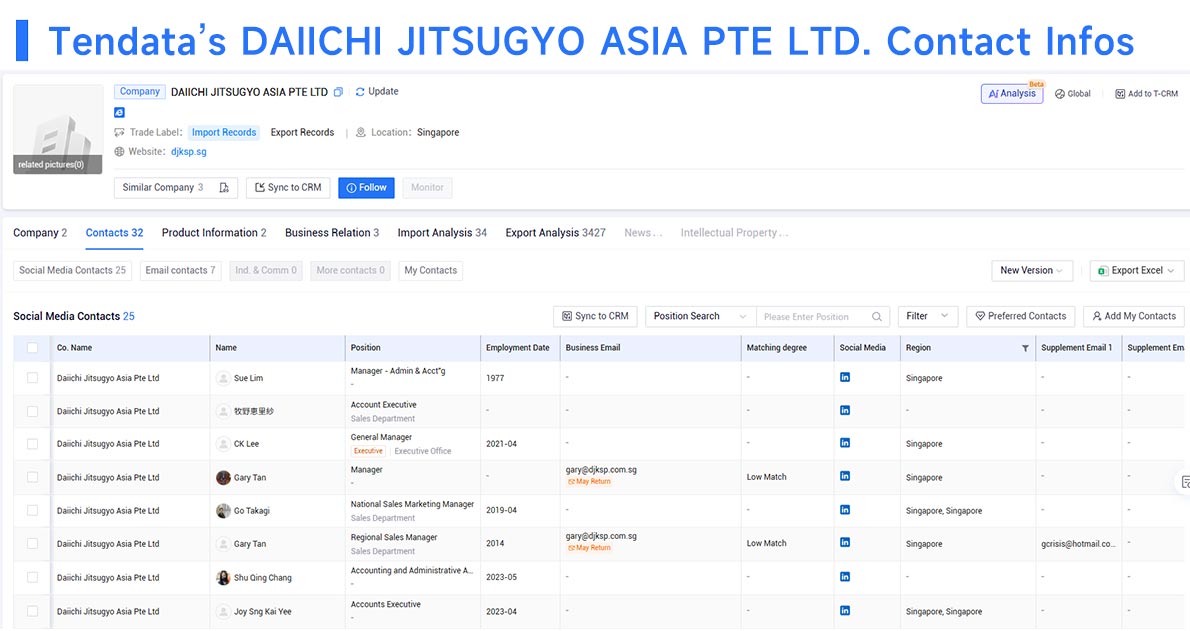
Task: Switch to the Company 2 tab
Action: [x=40, y=233]
